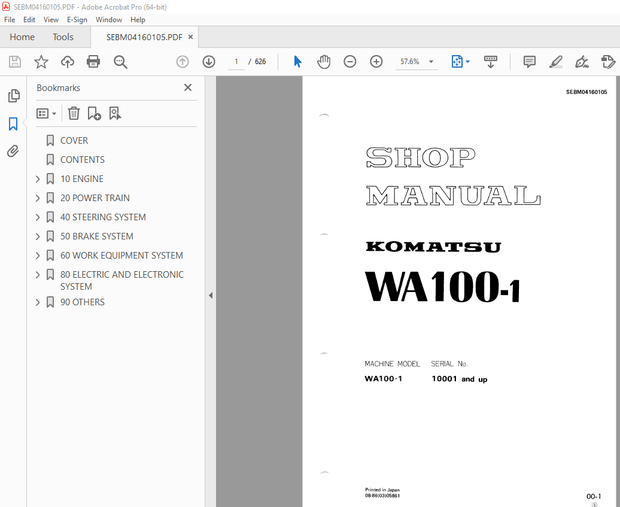Select the SEBM04160105.PDF document tab

pos(144,37)
